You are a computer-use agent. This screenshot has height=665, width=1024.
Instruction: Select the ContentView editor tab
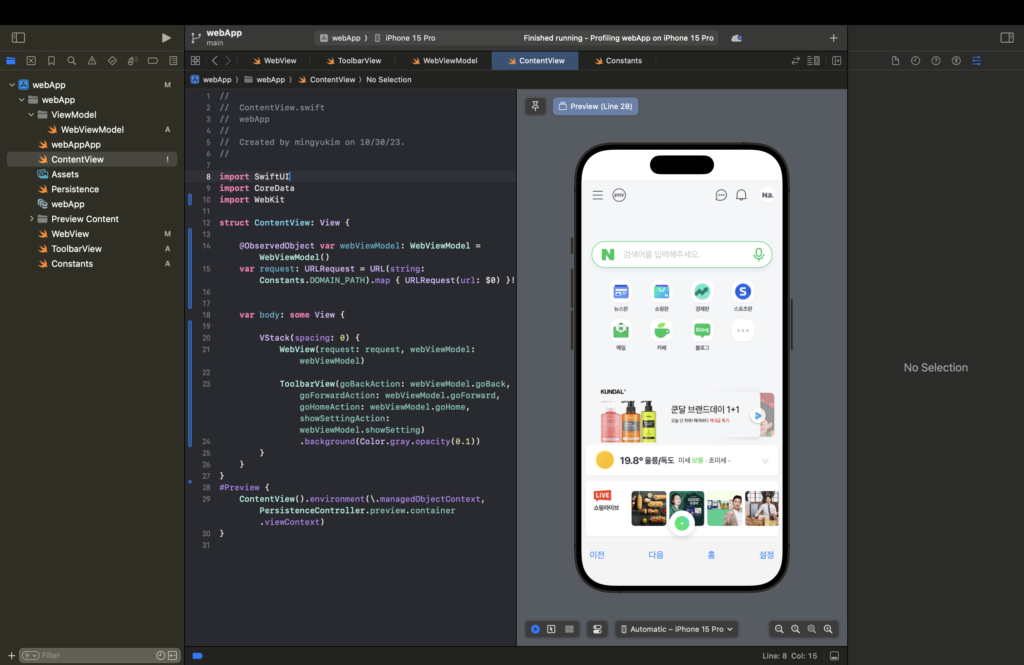536,61
